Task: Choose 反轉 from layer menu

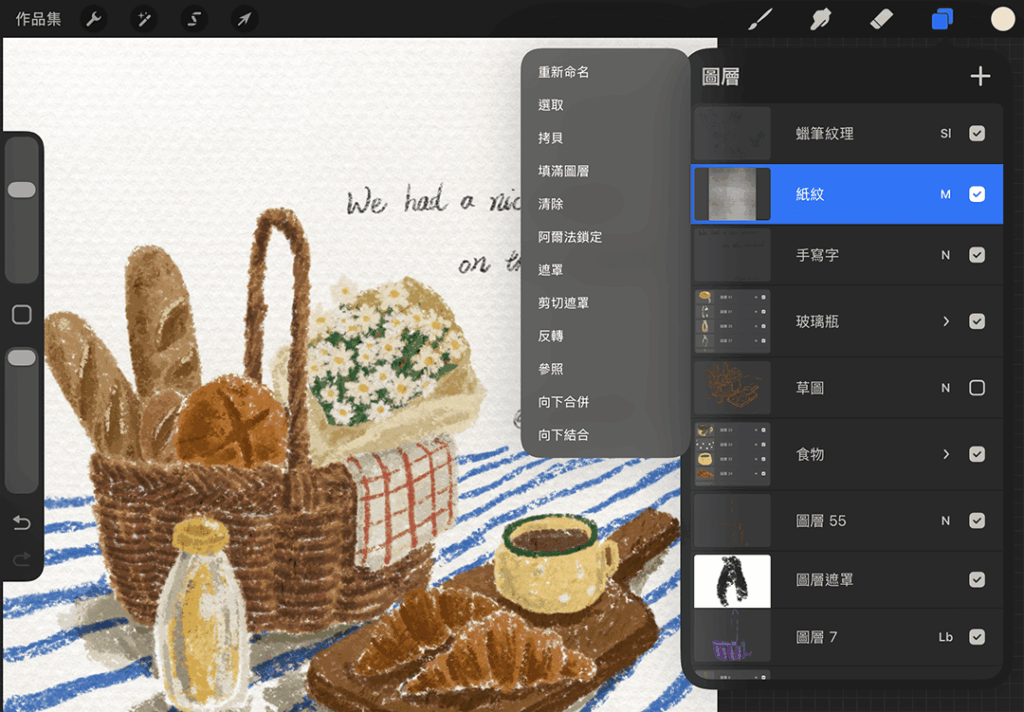Action: point(551,336)
